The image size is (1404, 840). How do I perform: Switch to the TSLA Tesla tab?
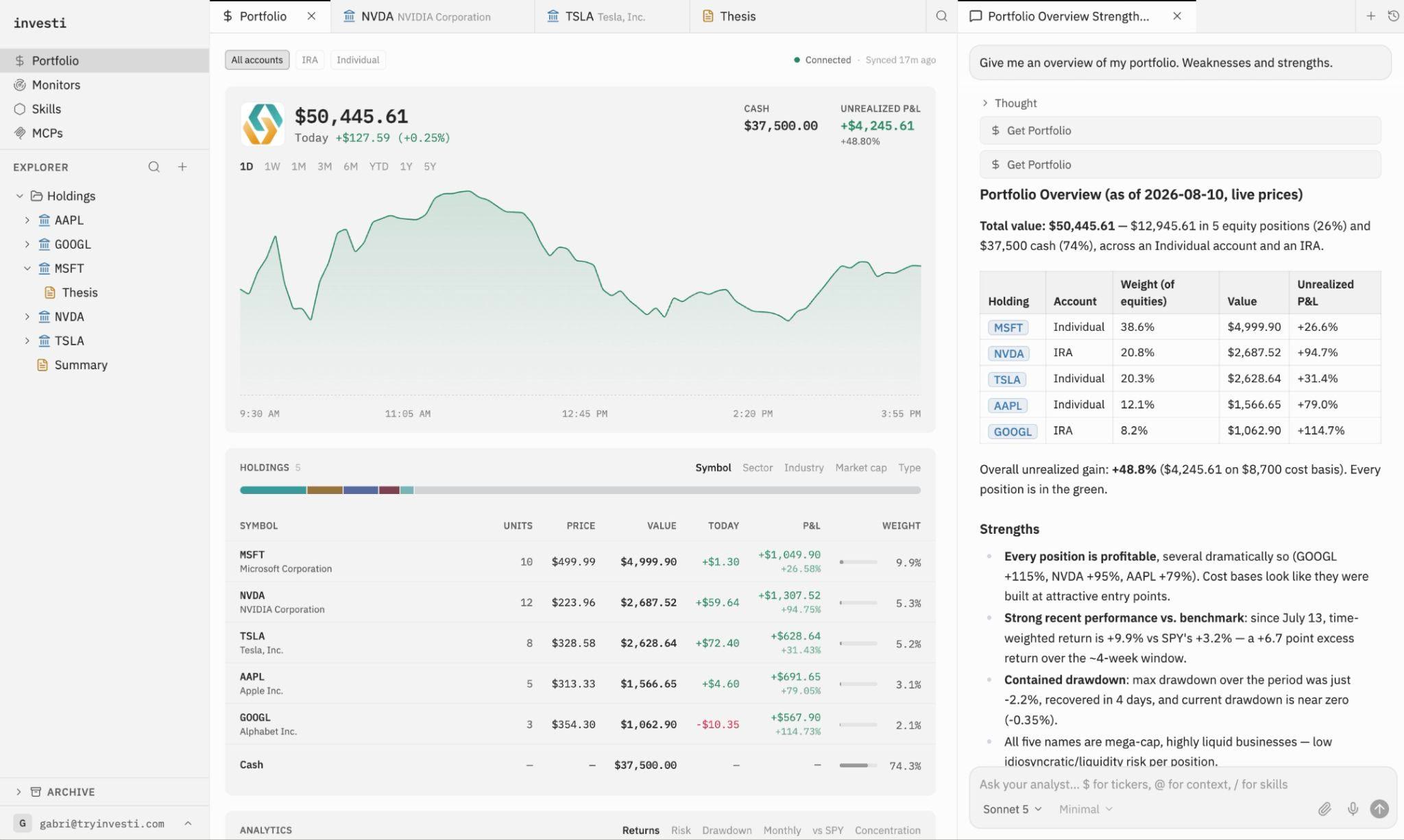click(x=612, y=16)
